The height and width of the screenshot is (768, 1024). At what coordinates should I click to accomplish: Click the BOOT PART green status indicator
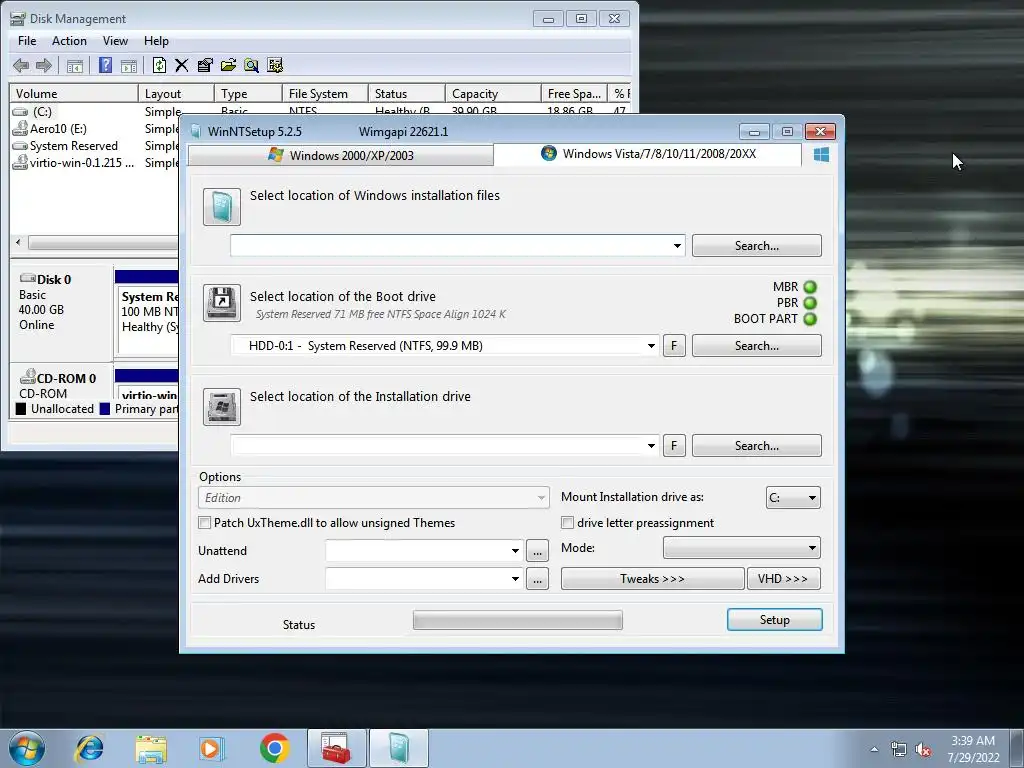(x=810, y=319)
